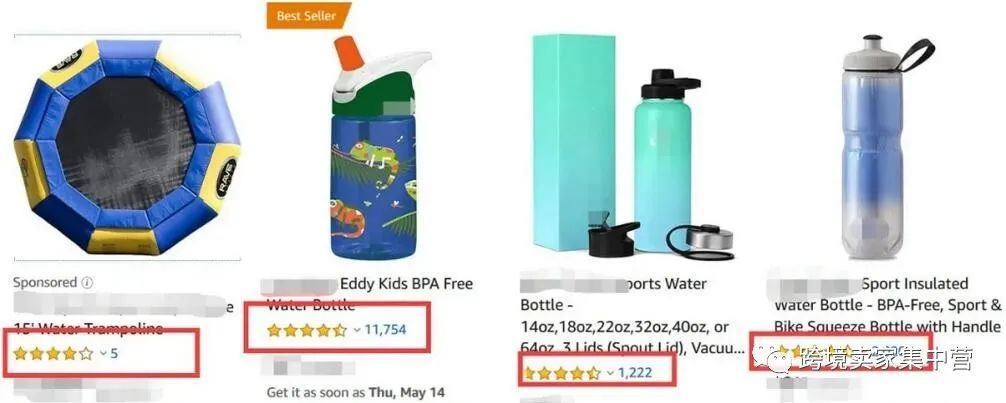The image size is (1006, 403).
Task: Open the blue water trampoline product image
Action: click(127, 147)
